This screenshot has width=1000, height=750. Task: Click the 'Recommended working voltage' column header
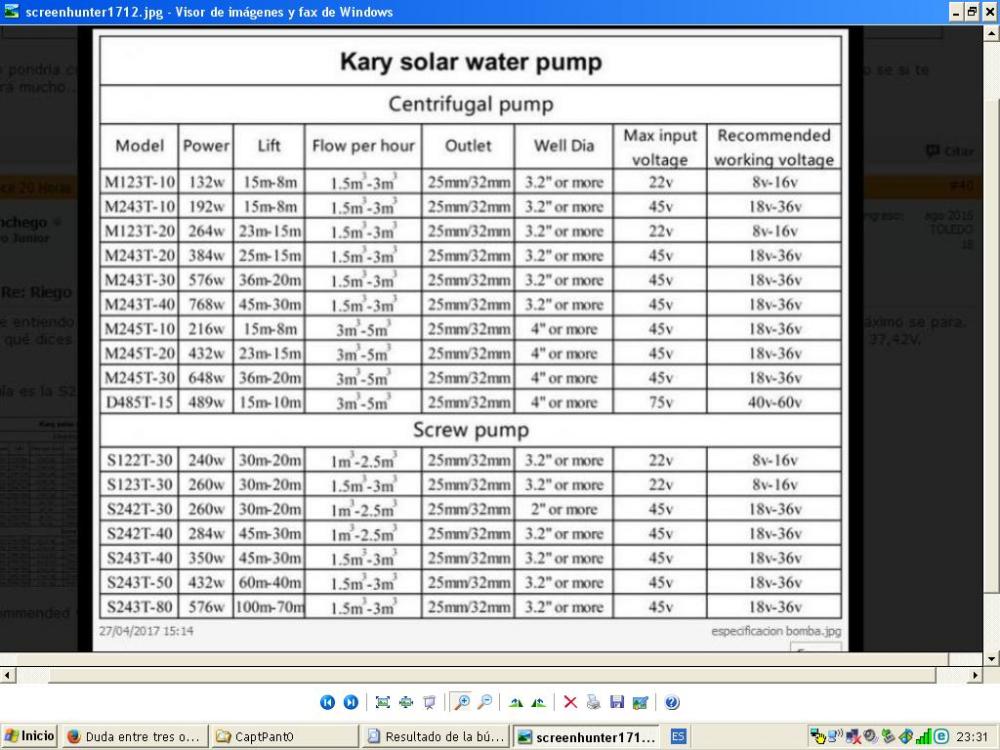tap(774, 147)
